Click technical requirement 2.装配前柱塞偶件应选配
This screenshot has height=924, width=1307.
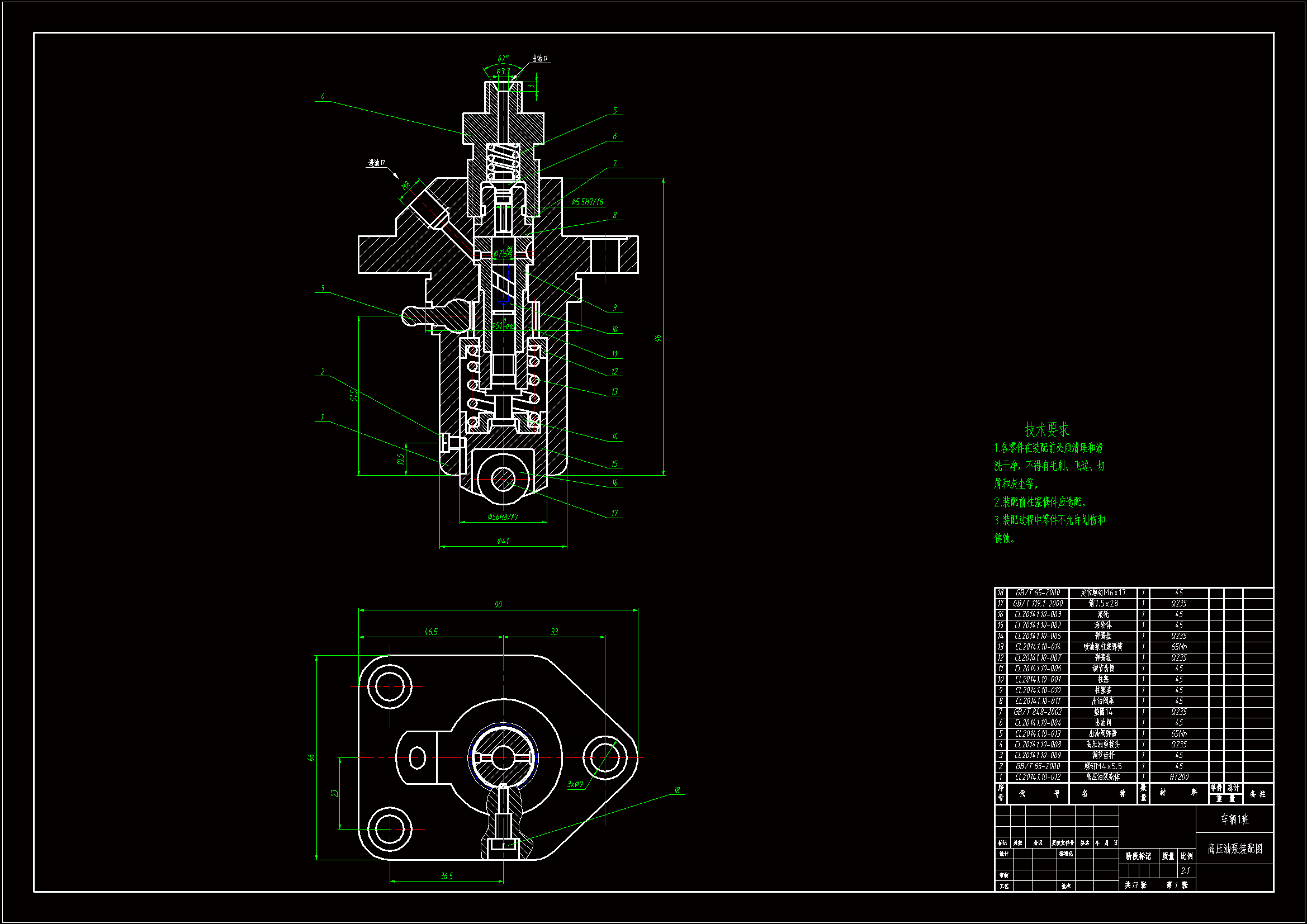pyautogui.click(x=1041, y=502)
